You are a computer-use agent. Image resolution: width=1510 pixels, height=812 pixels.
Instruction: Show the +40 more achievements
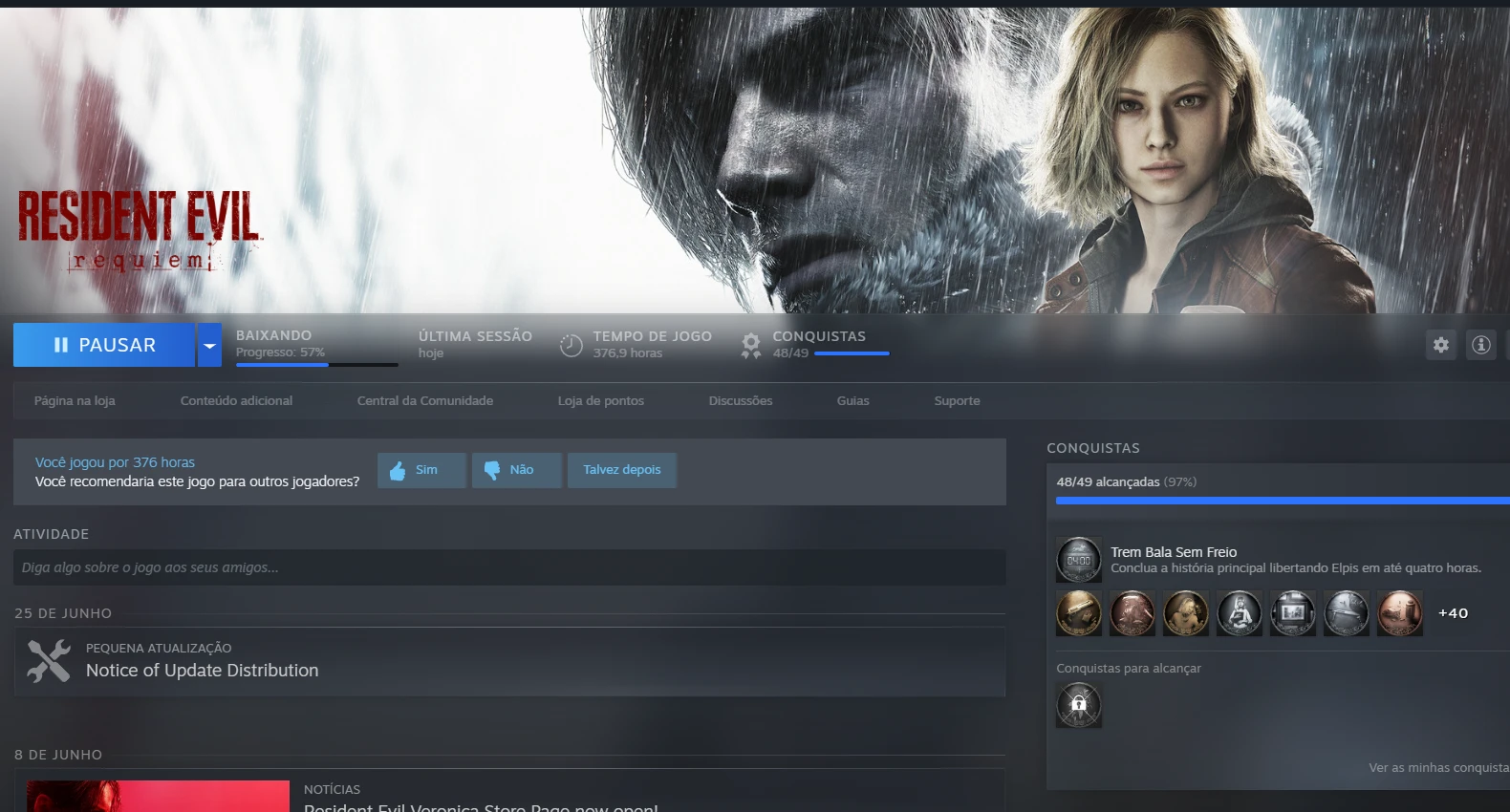[1453, 613]
